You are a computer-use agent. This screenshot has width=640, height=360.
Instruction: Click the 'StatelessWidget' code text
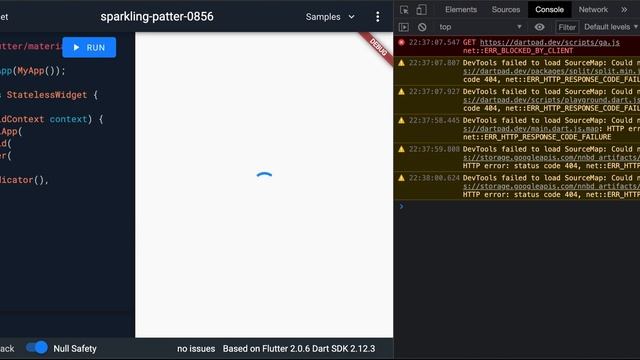tap(47, 95)
